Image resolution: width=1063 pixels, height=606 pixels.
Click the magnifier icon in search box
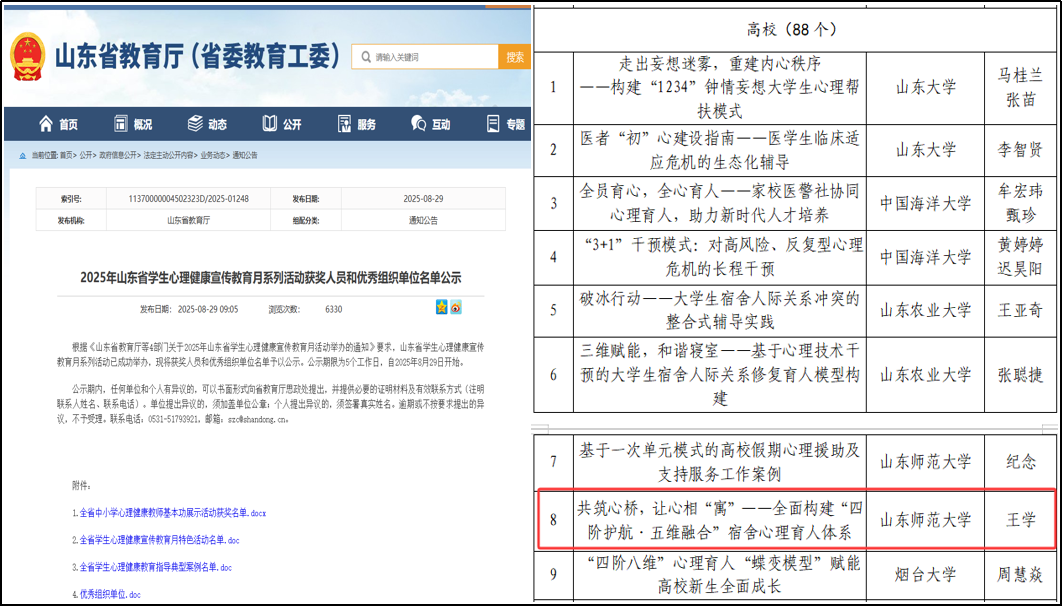[x=366, y=57]
